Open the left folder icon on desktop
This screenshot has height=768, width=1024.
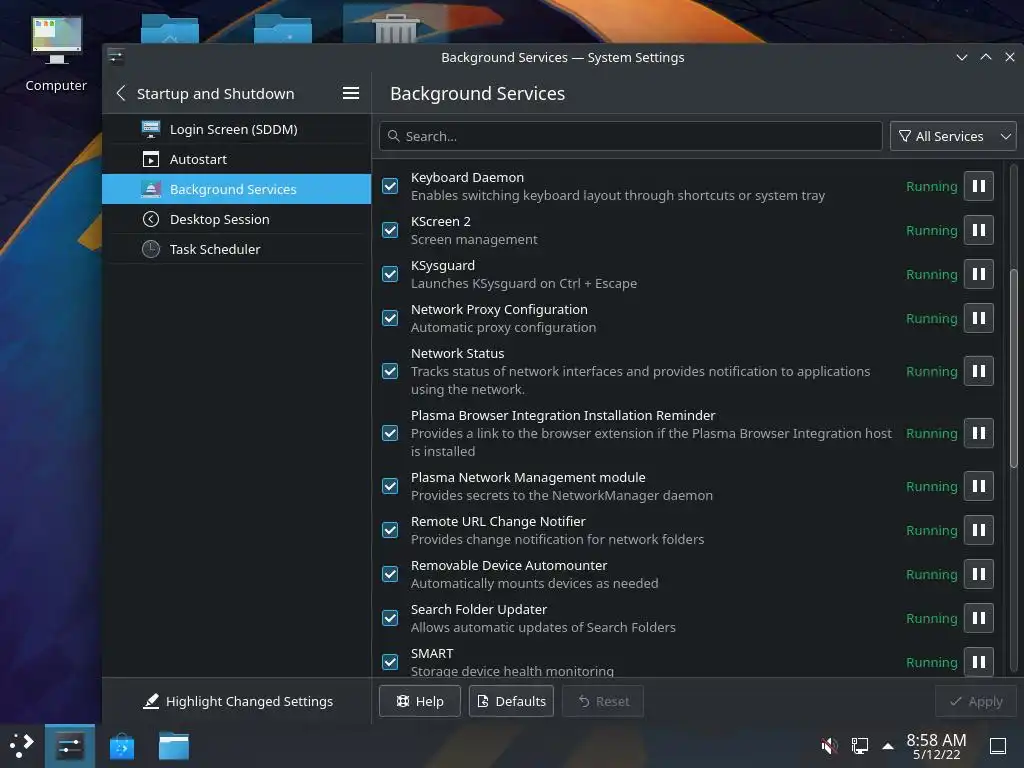coord(170,27)
